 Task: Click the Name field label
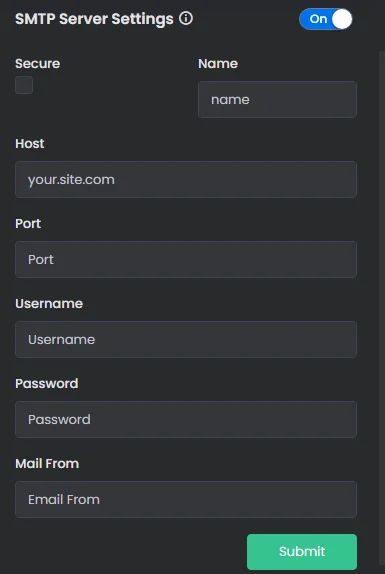pyautogui.click(x=218, y=64)
